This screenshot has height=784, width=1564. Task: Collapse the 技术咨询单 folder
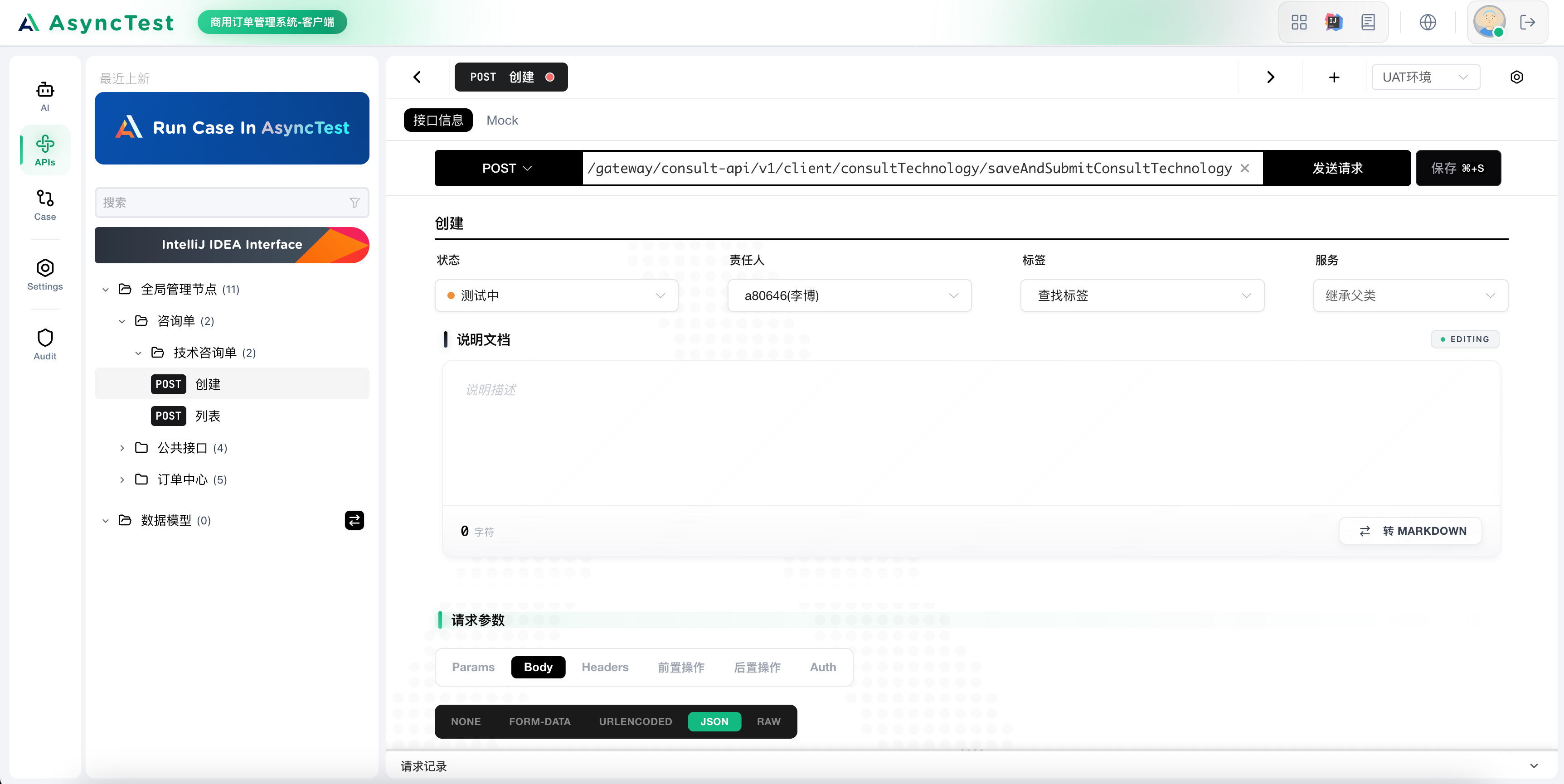(138, 352)
